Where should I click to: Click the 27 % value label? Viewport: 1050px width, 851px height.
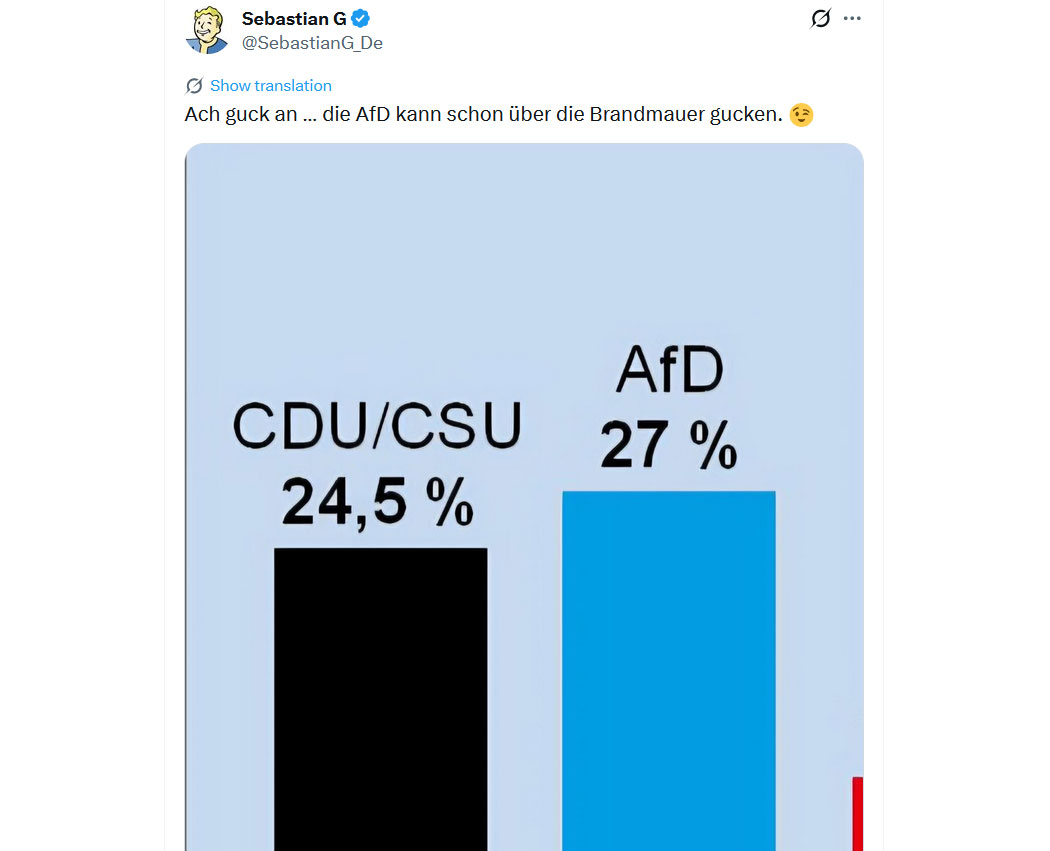669,445
